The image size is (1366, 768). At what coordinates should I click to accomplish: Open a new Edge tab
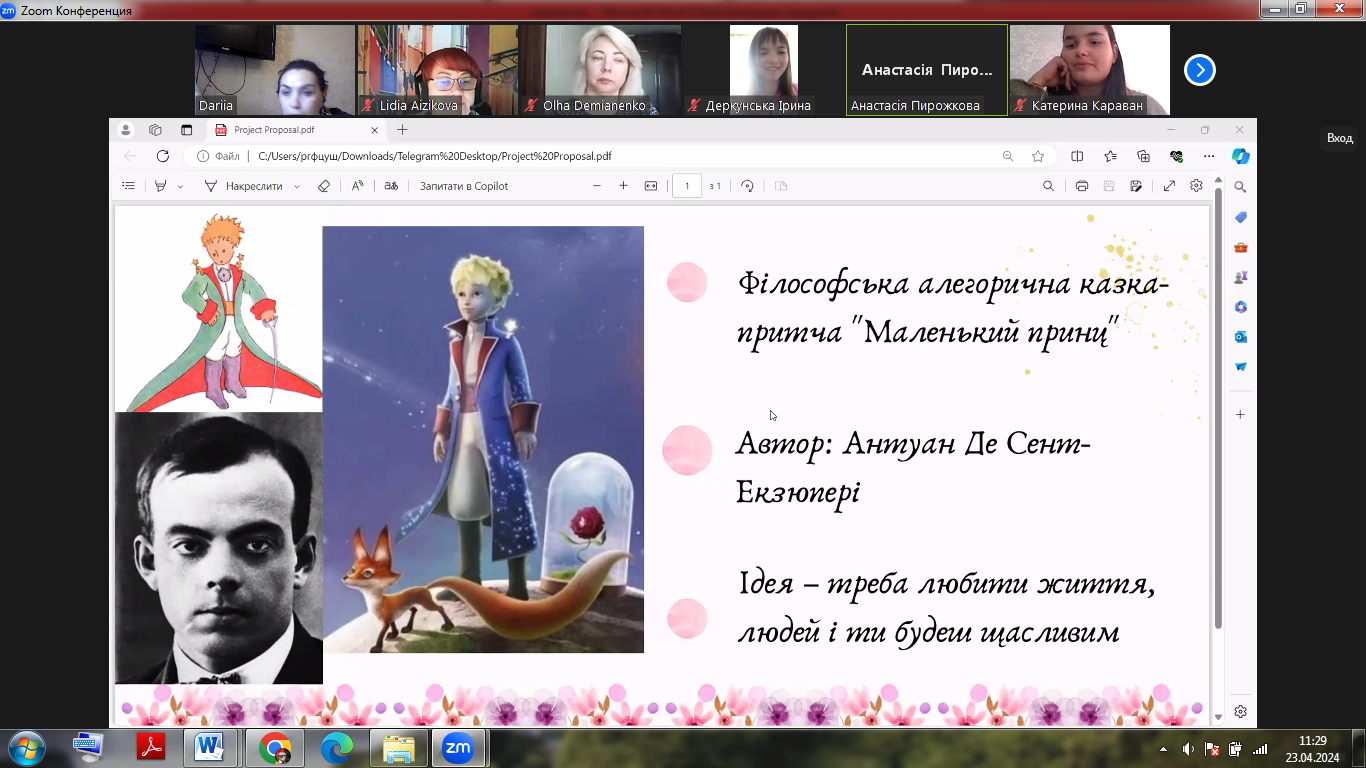point(402,130)
